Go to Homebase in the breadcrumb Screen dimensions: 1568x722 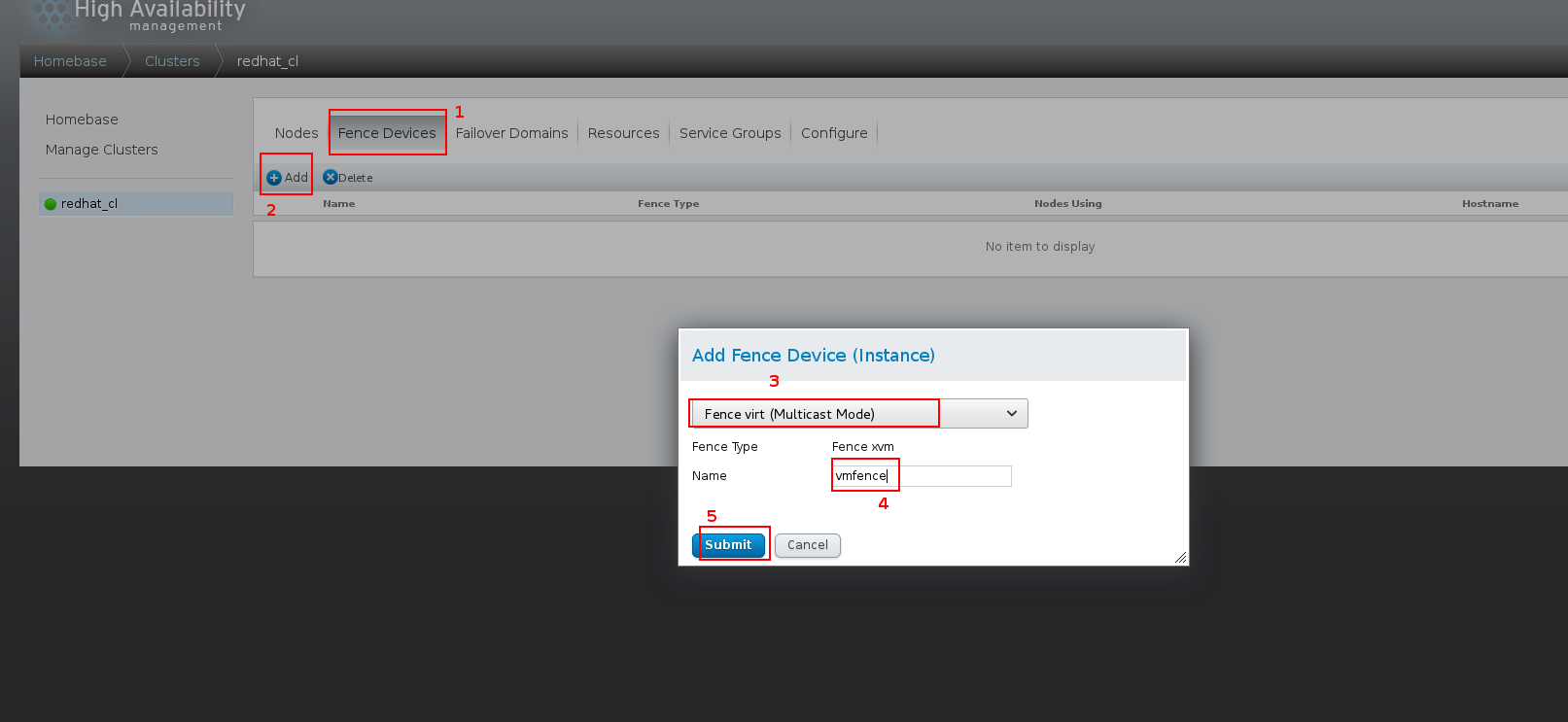point(70,61)
